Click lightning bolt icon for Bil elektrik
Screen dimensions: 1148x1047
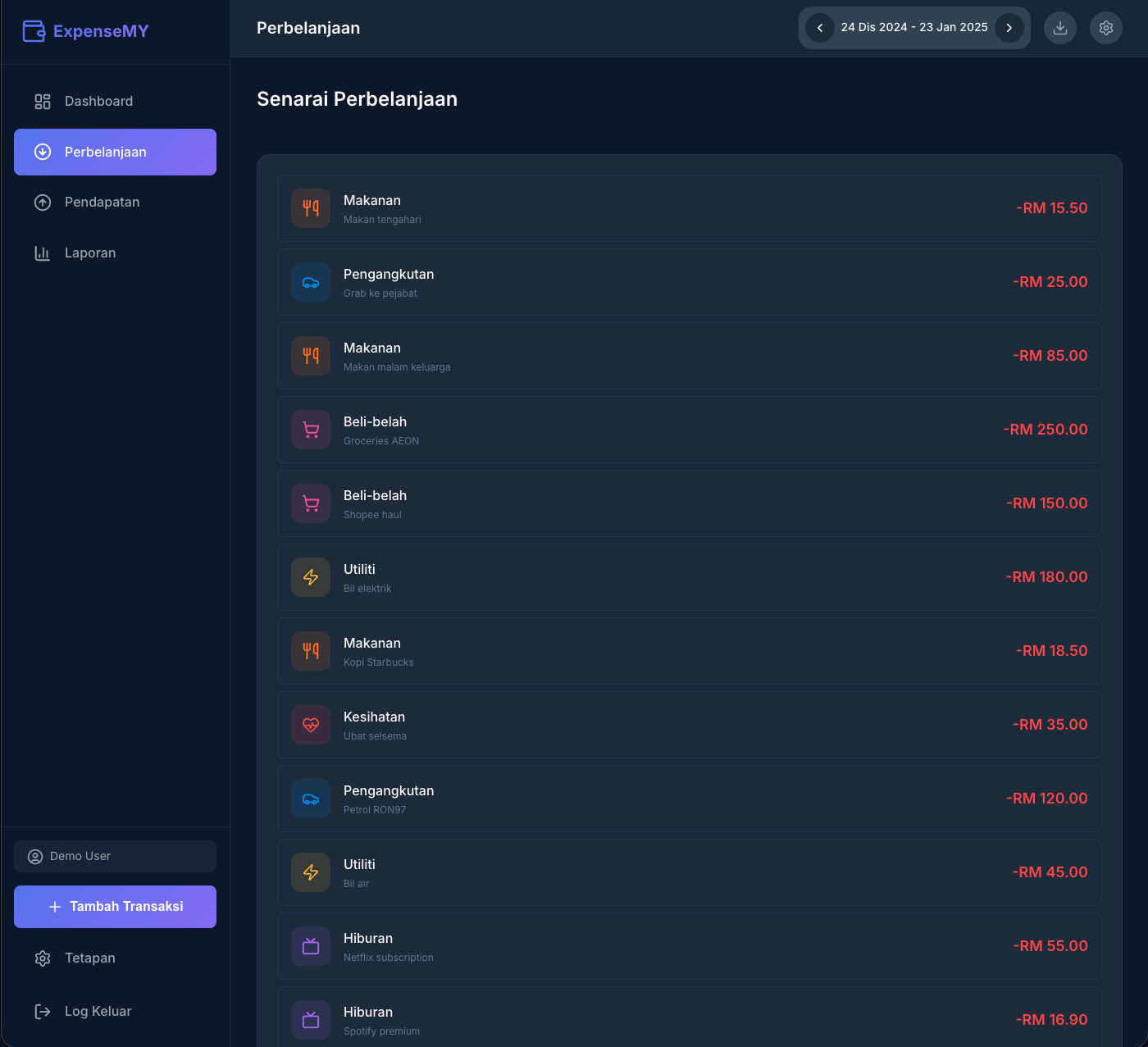(311, 577)
